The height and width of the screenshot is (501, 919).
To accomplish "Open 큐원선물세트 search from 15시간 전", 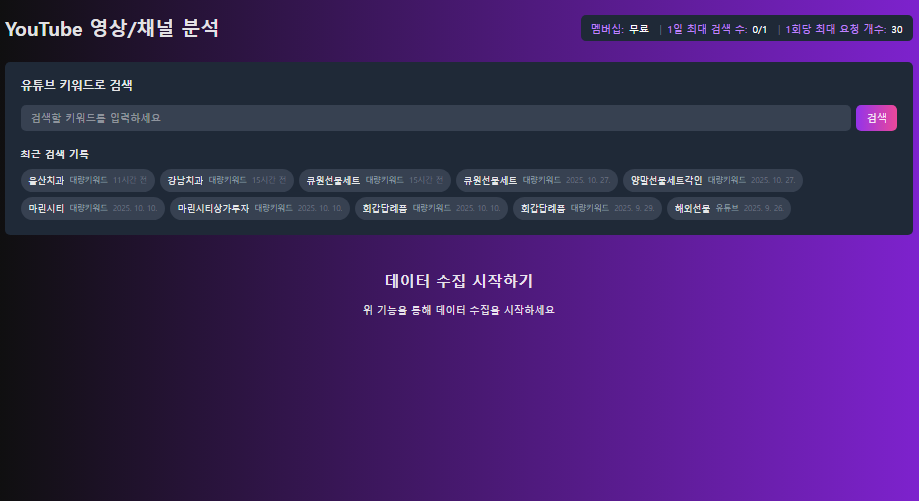I will (375, 181).
